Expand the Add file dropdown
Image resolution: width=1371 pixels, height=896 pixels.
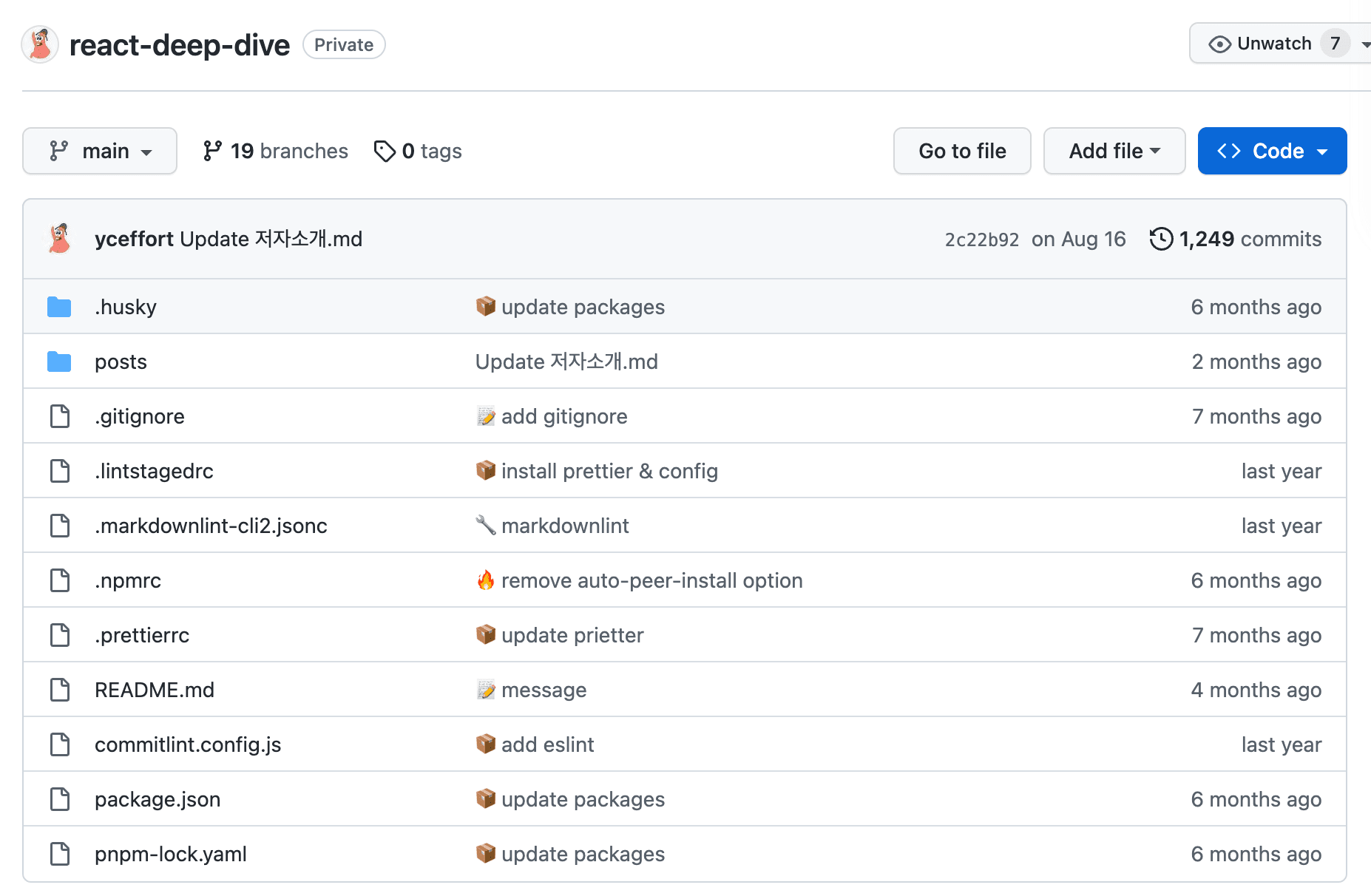point(1114,150)
